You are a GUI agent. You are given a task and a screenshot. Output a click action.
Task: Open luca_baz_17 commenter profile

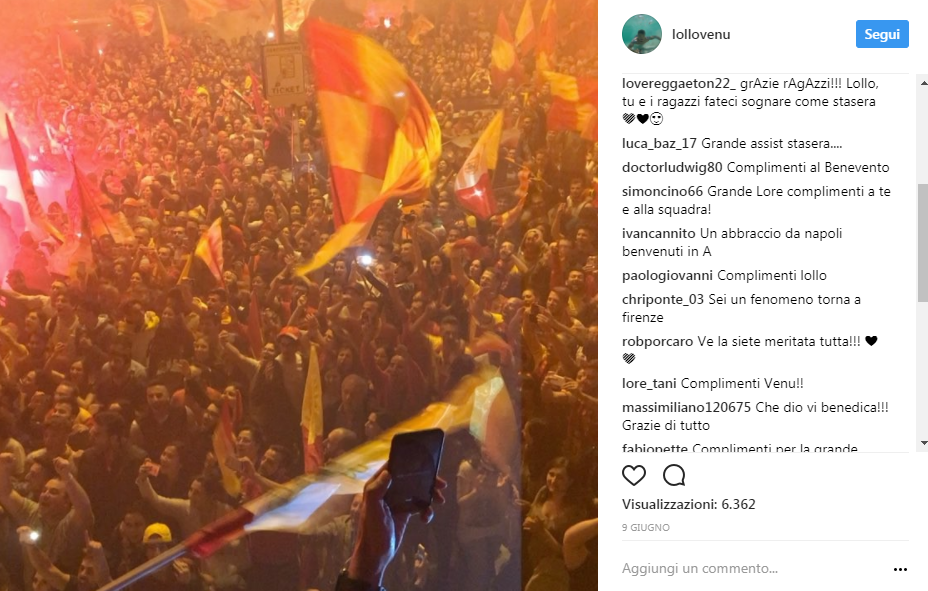[x=659, y=144]
